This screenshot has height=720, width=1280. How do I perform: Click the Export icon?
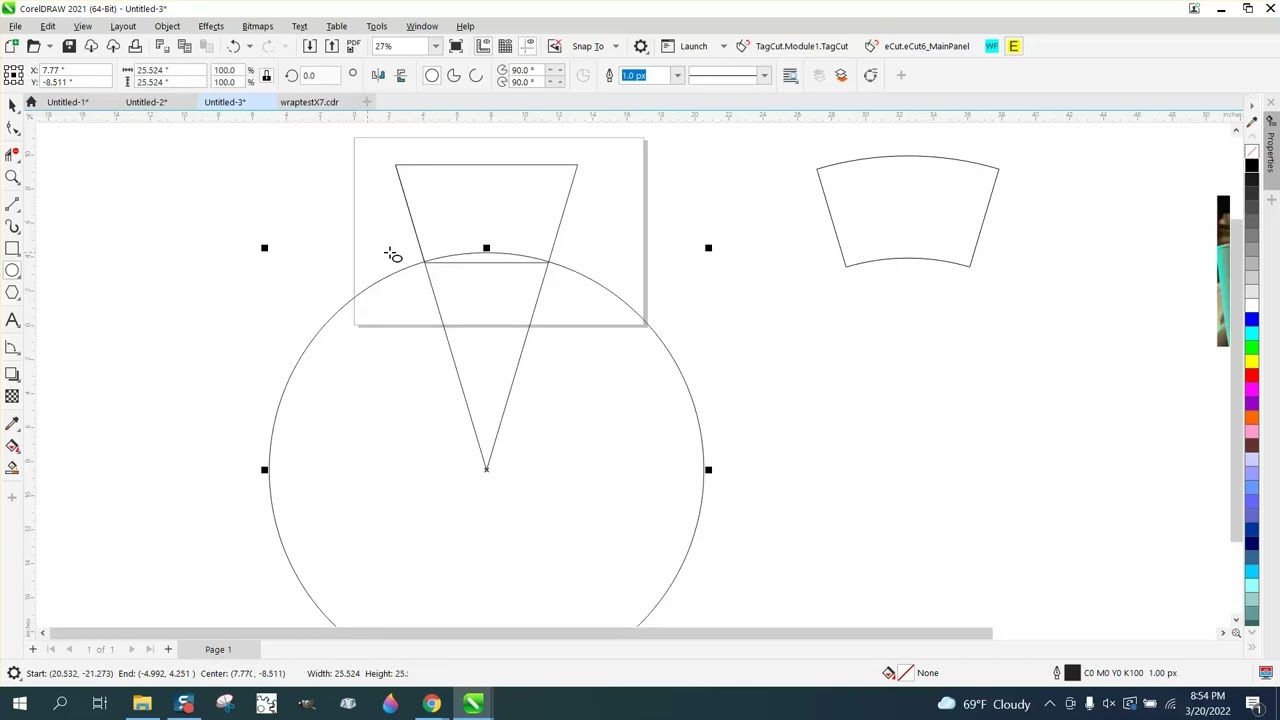click(332, 46)
